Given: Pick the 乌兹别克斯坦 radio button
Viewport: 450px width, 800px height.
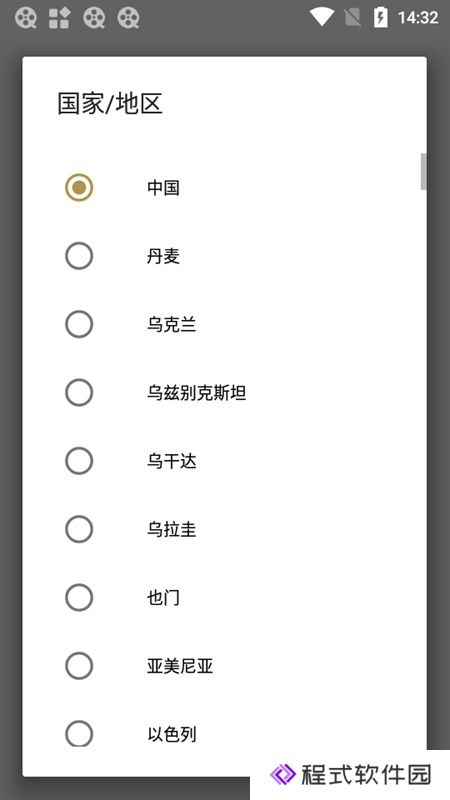Looking at the screenshot, I should (79, 393).
